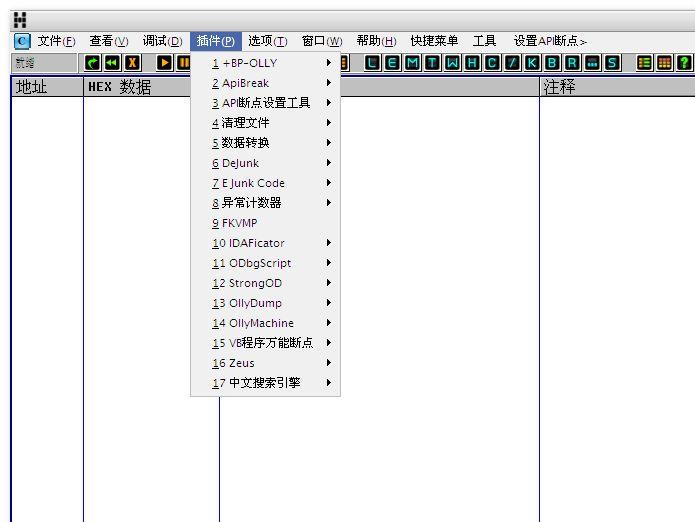This screenshot has height=522, width=695.
Task: Open Executable modules with E icon
Action: (x=392, y=63)
